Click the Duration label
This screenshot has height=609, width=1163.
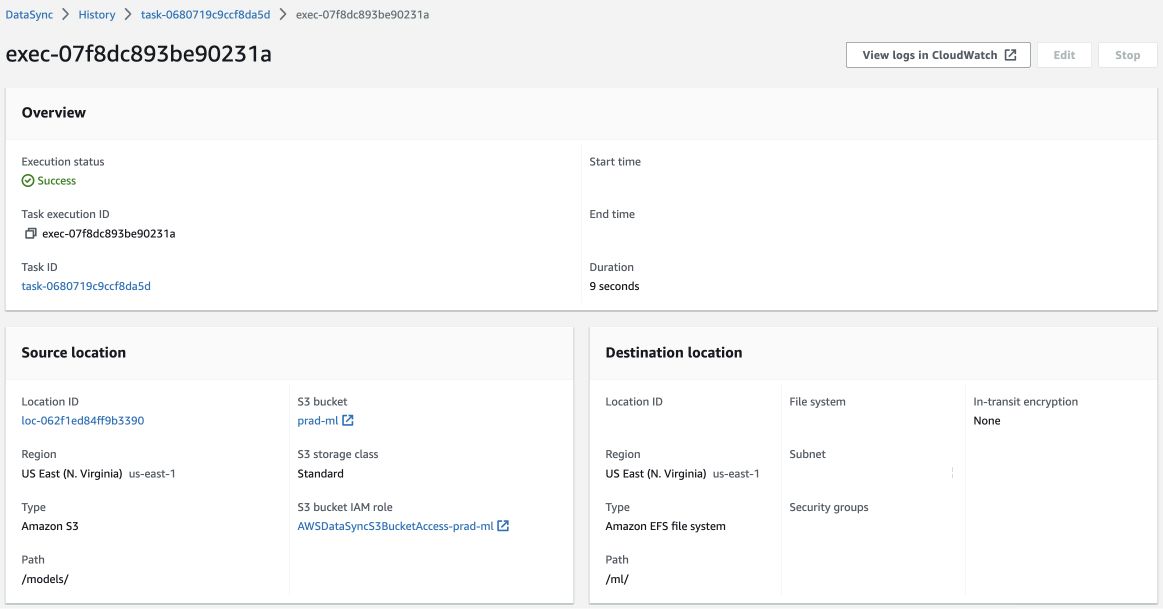(611, 267)
